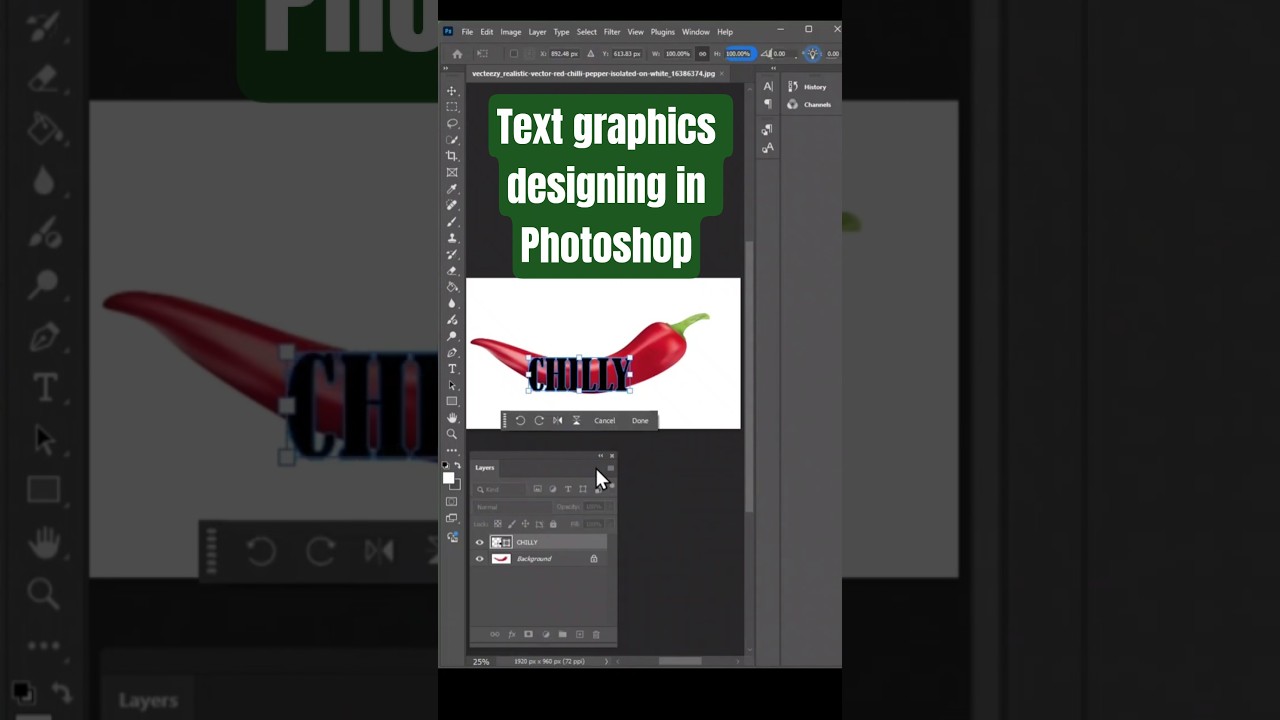Rotate 90 degrees clockwise in transform bar
This screenshot has width=1280, height=720.
pos(539,420)
